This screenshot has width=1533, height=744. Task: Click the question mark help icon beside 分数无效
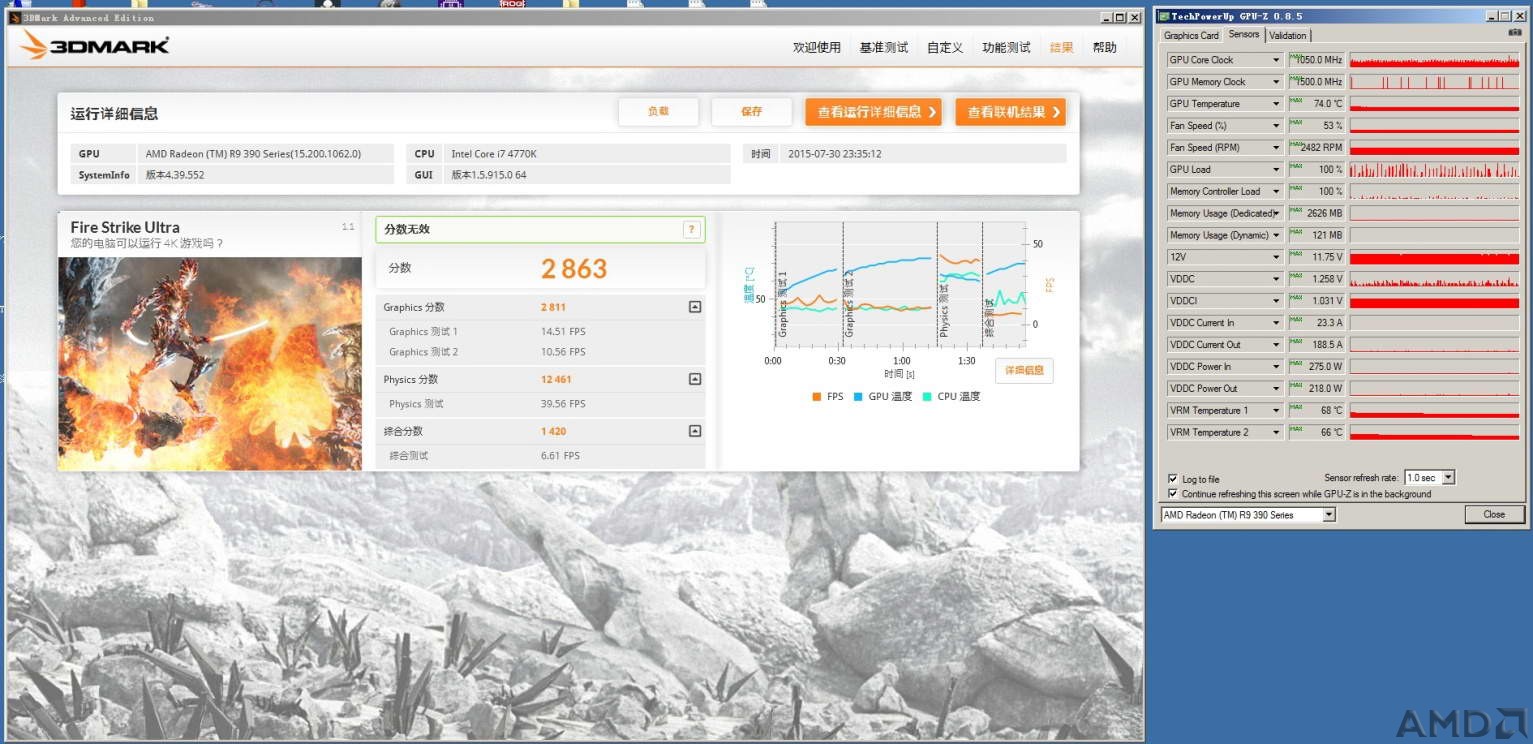point(691,229)
